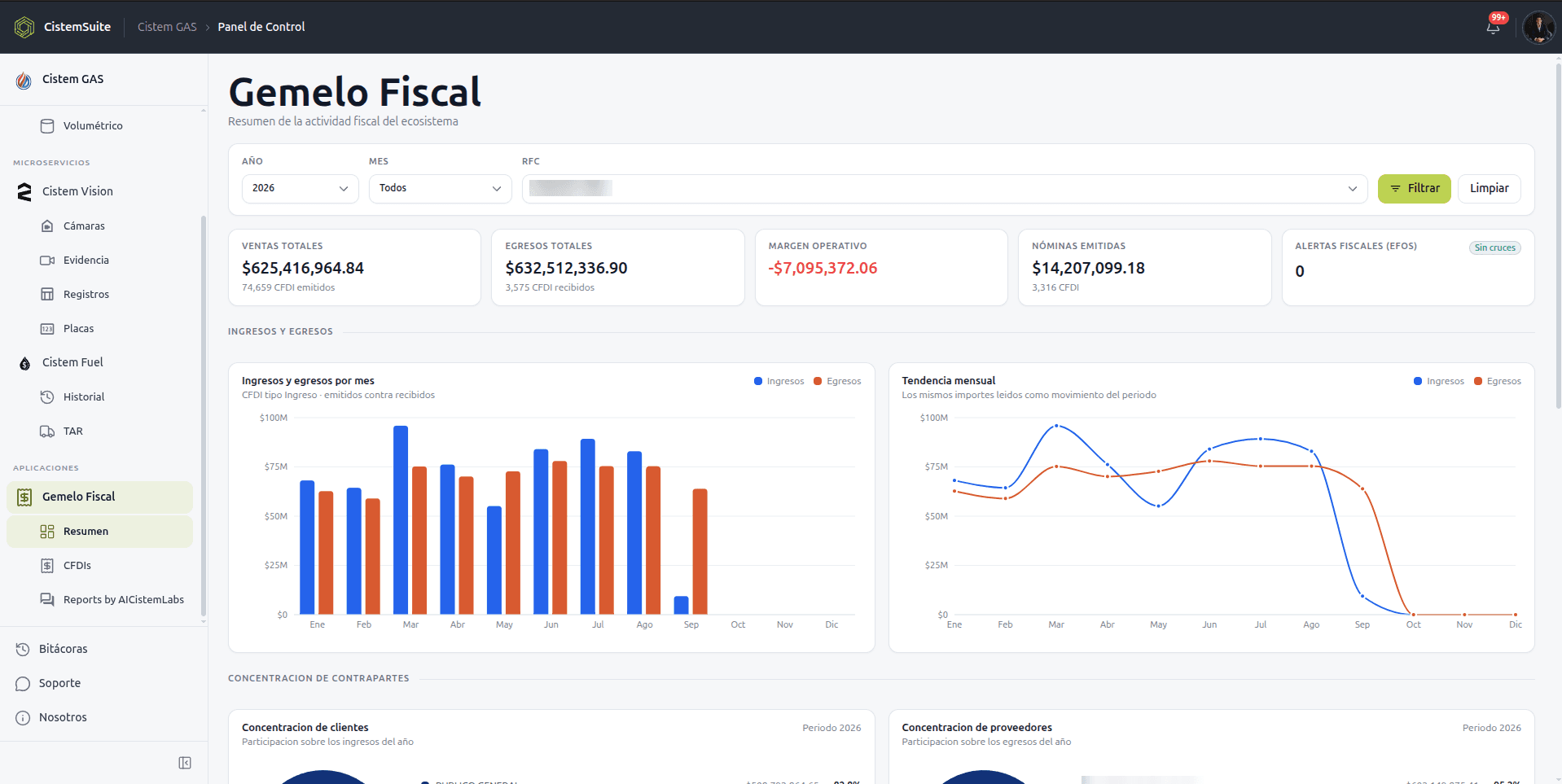Click the Registros table icon

point(47,295)
